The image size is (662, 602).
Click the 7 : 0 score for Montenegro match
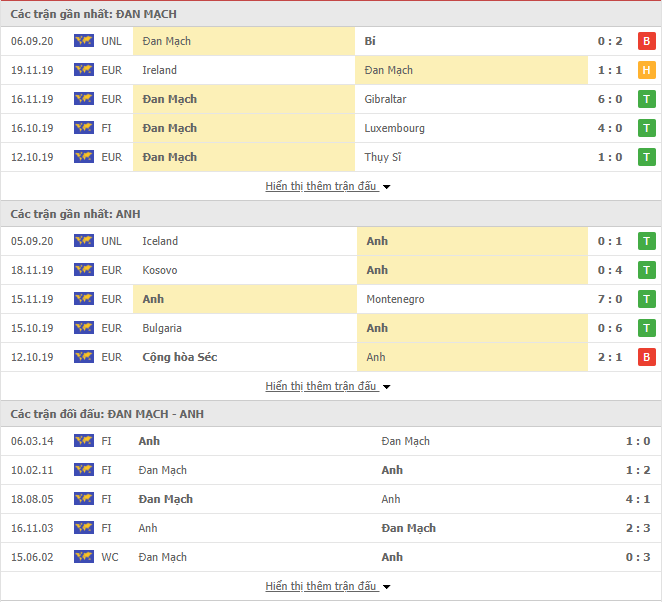tap(611, 299)
